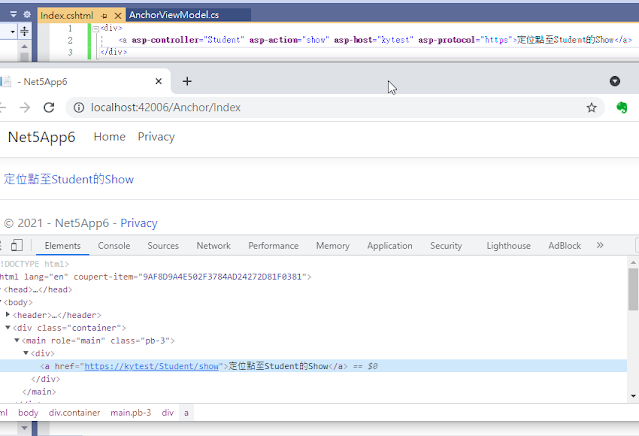Follow the 定位點至Student的Show link
Viewport: 639px width, 436px height.
click(x=69, y=179)
